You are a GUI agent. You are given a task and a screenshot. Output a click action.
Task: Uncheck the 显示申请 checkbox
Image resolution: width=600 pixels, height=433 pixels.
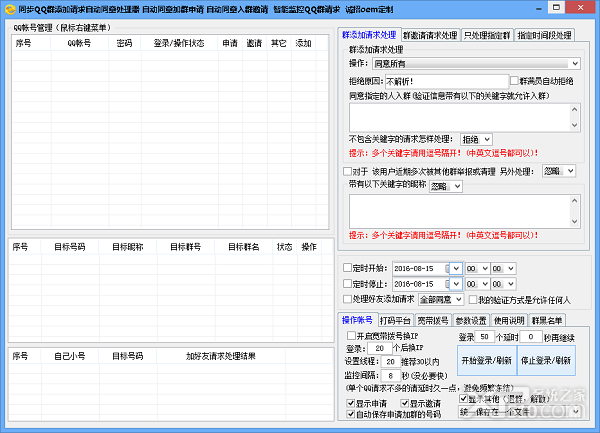pyautogui.click(x=351, y=403)
